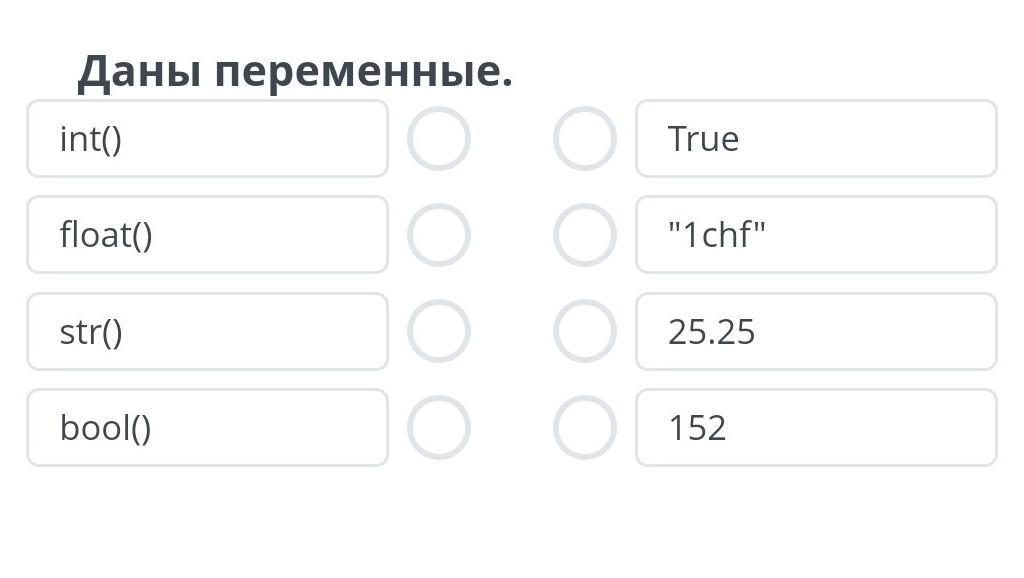1024x578 pixels.
Task: Select the circle beside bool()
Action: coord(438,427)
